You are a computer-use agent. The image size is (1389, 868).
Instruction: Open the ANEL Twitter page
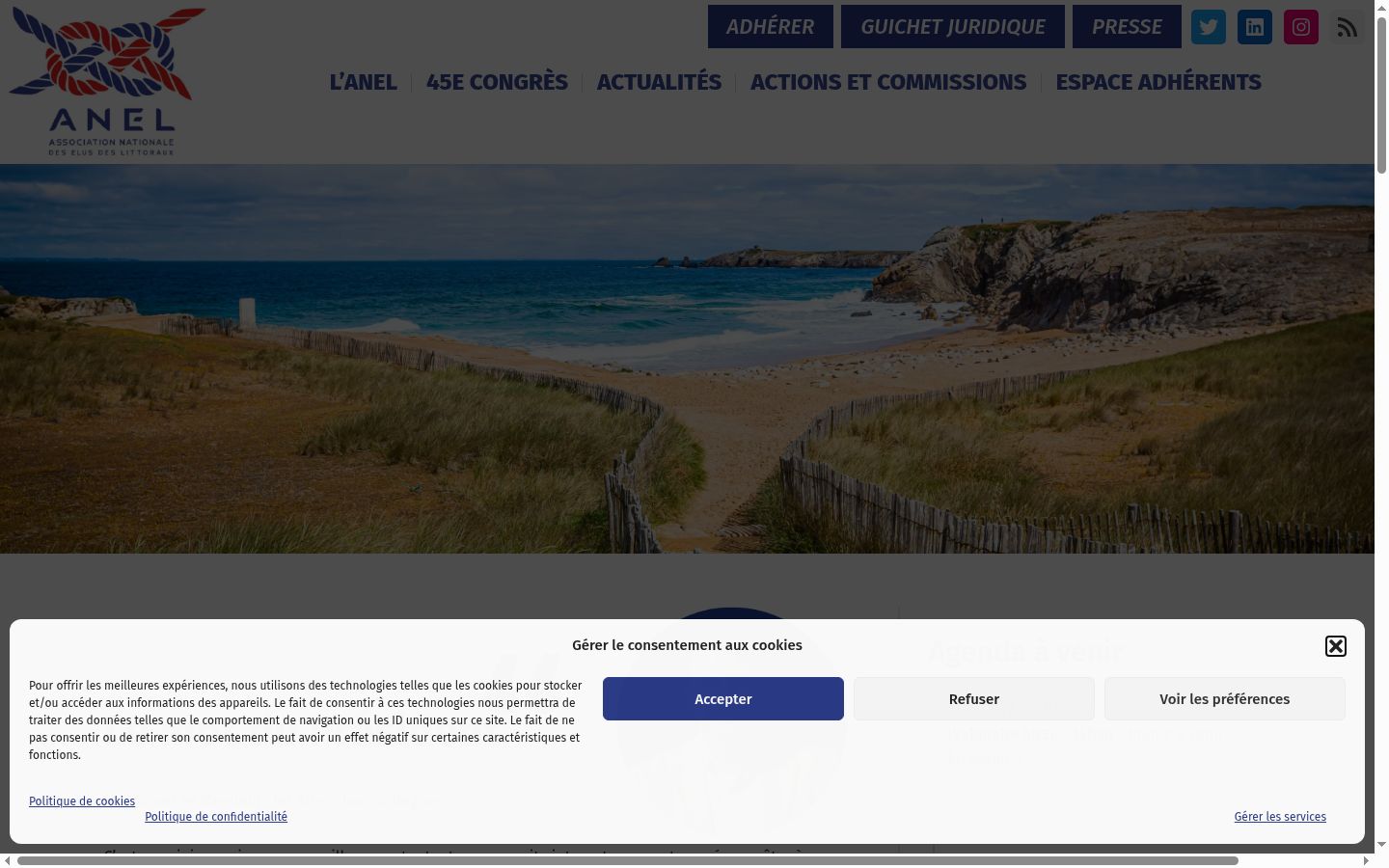(1209, 27)
